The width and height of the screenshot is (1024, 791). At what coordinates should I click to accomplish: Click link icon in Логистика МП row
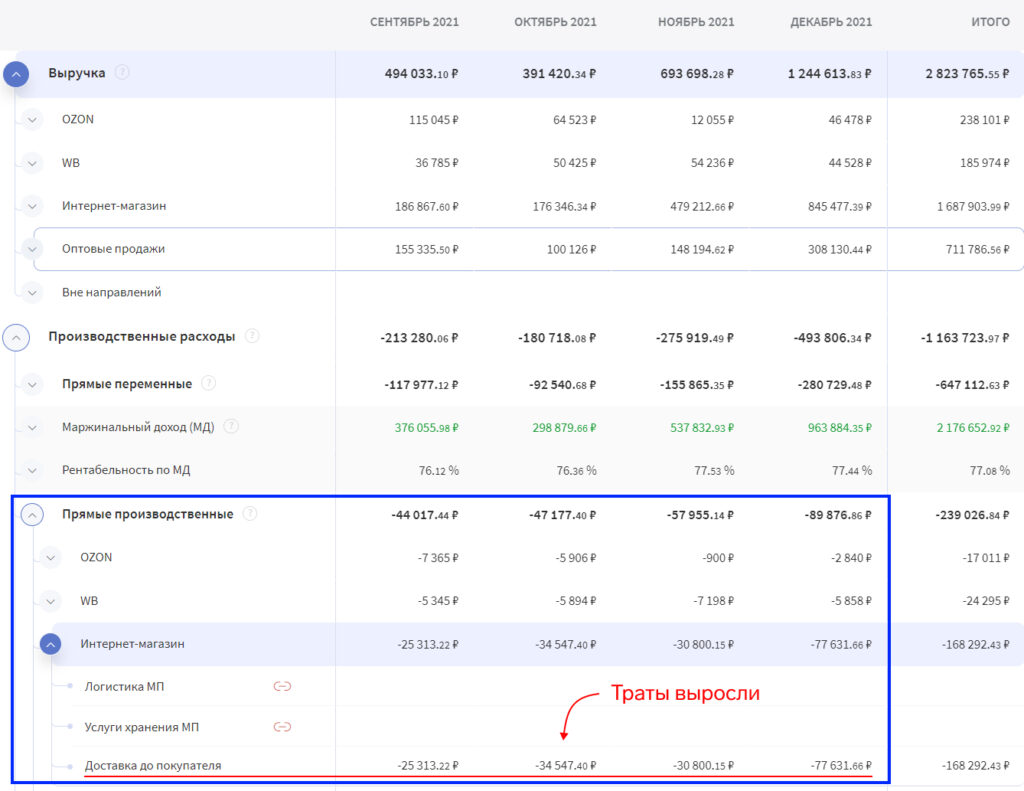click(282, 686)
